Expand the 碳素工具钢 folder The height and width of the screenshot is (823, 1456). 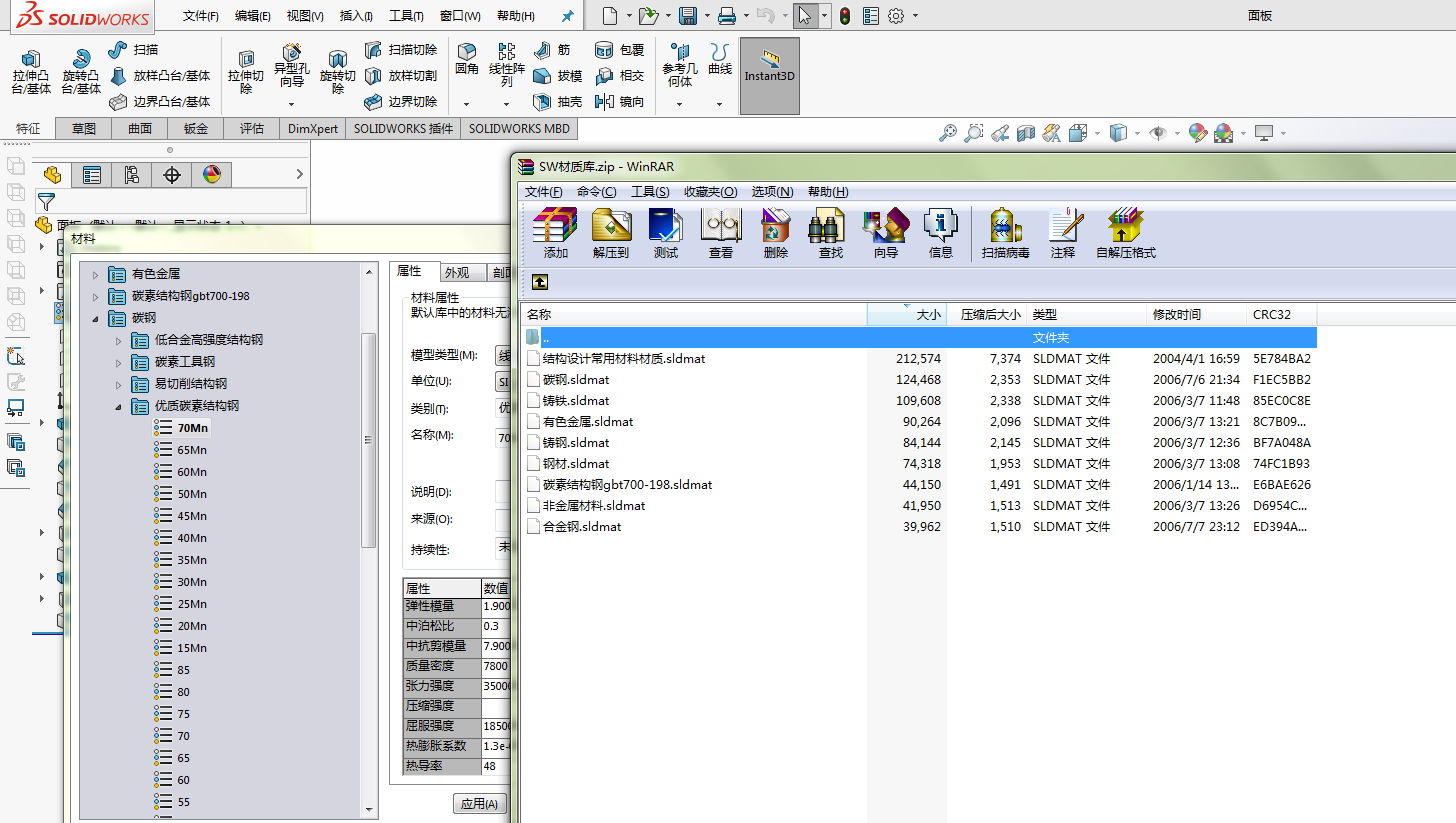118,362
